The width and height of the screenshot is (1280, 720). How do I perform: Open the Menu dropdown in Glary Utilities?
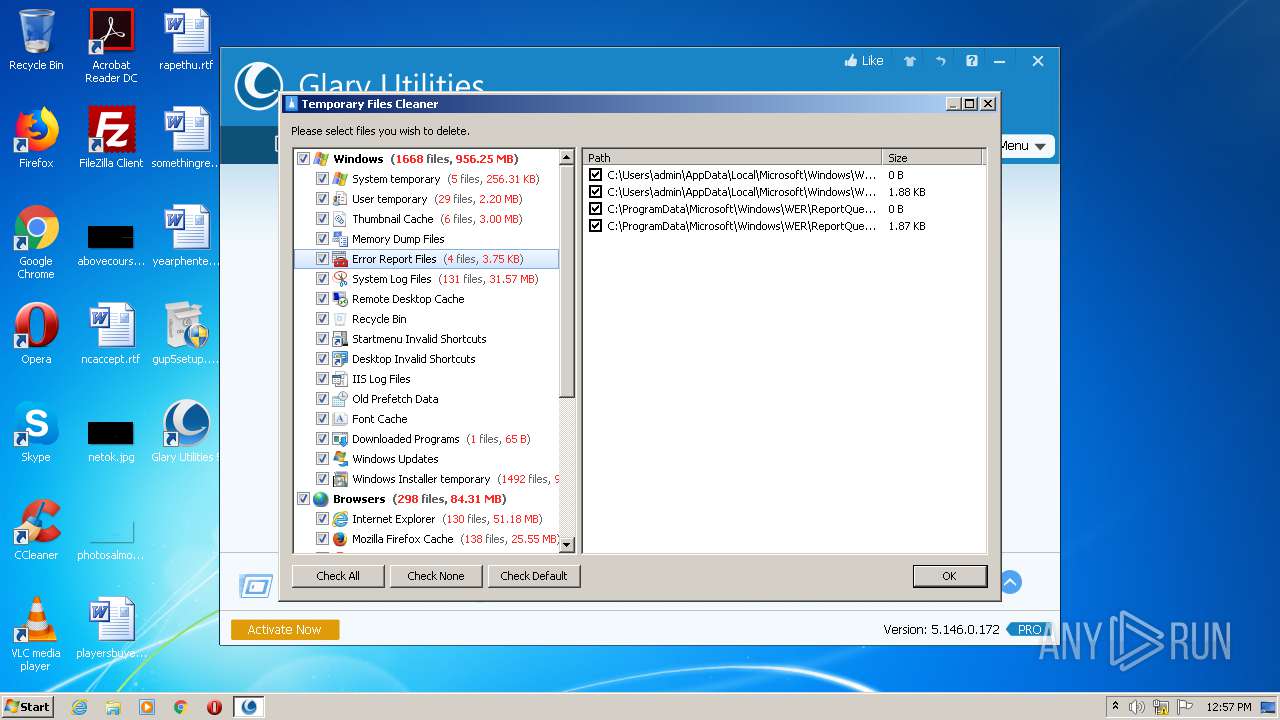pos(1025,146)
